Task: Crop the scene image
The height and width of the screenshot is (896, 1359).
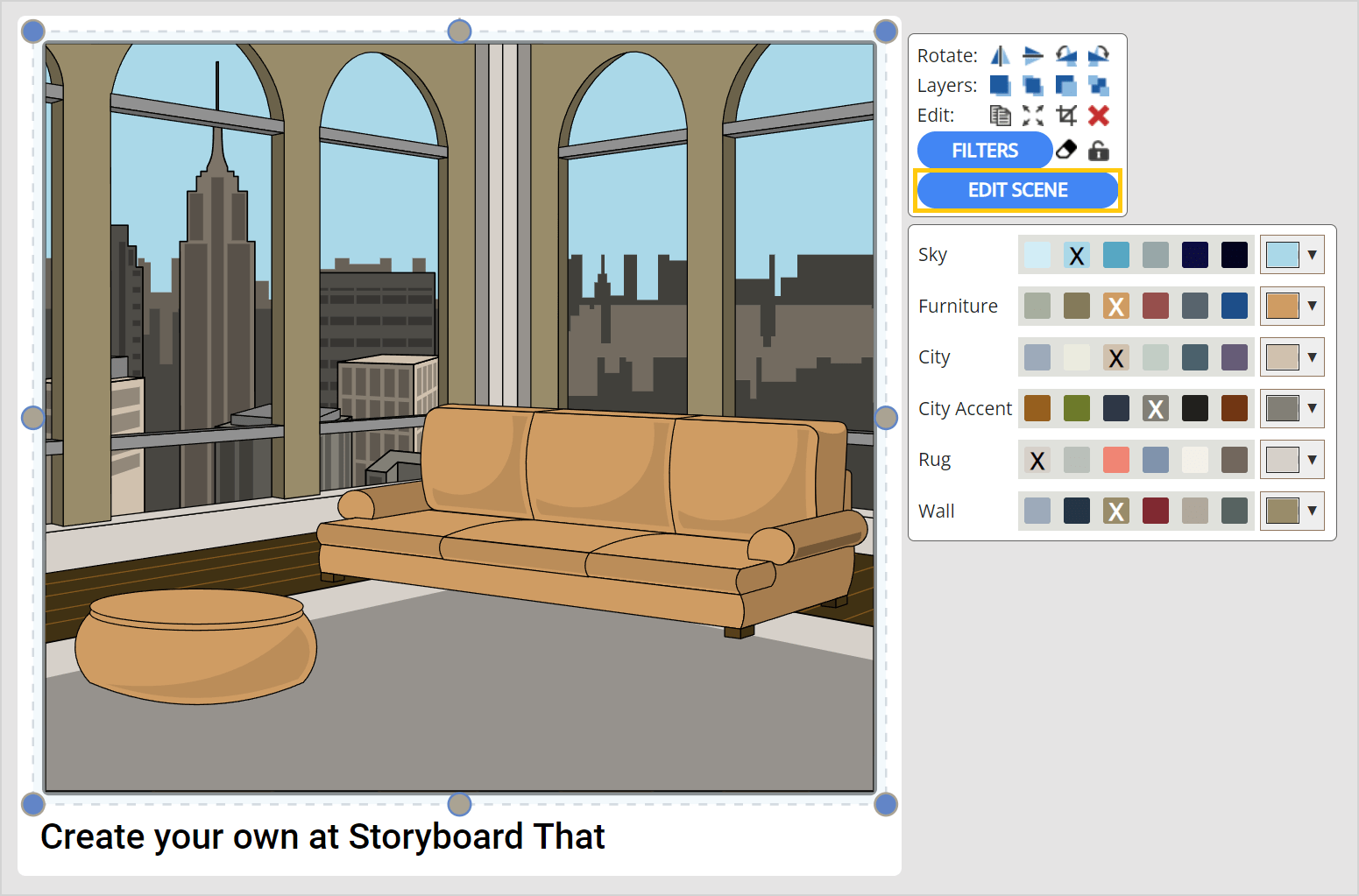Action: pos(1065,115)
